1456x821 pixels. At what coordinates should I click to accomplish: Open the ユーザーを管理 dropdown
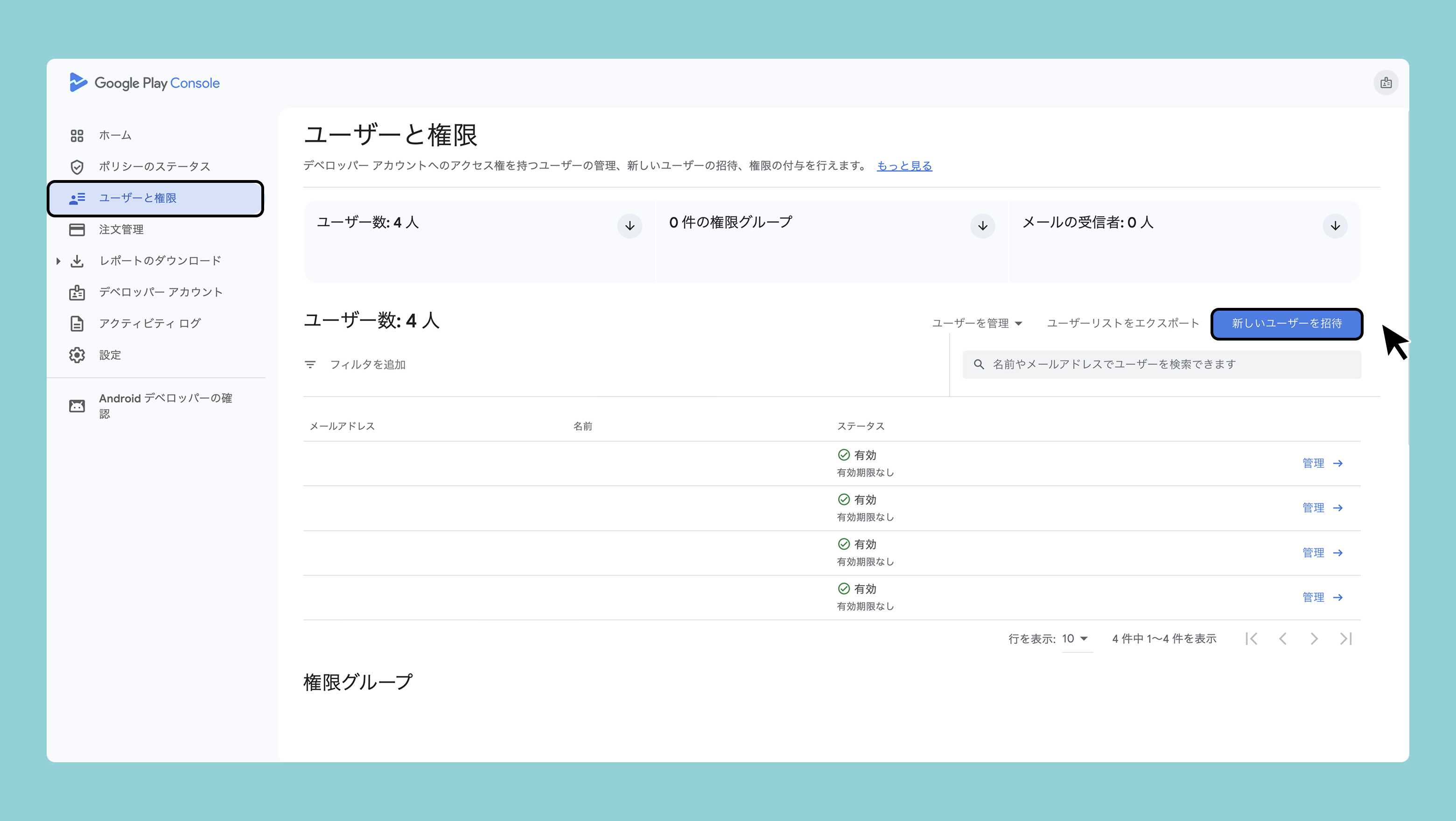(977, 323)
